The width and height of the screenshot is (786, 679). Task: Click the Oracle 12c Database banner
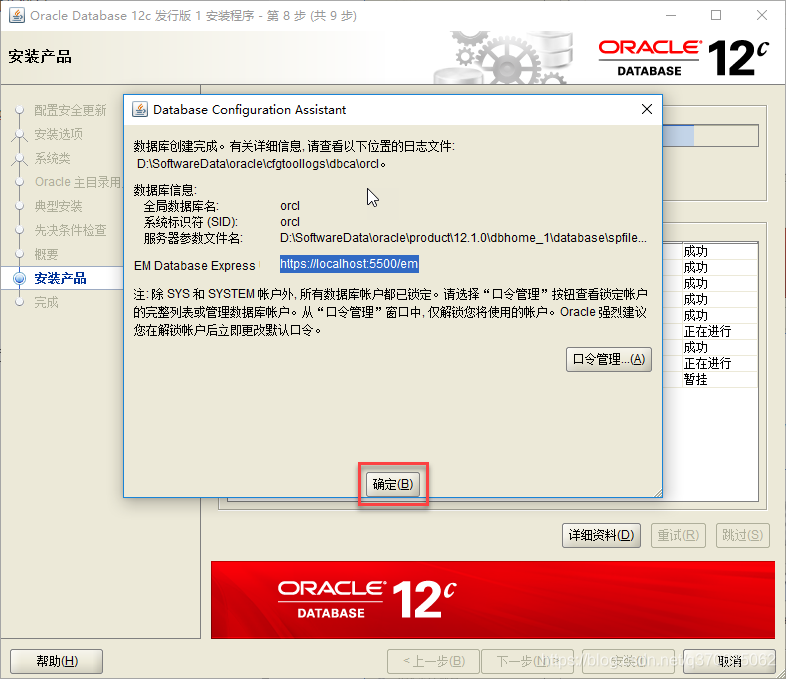click(x=493, y=600)
